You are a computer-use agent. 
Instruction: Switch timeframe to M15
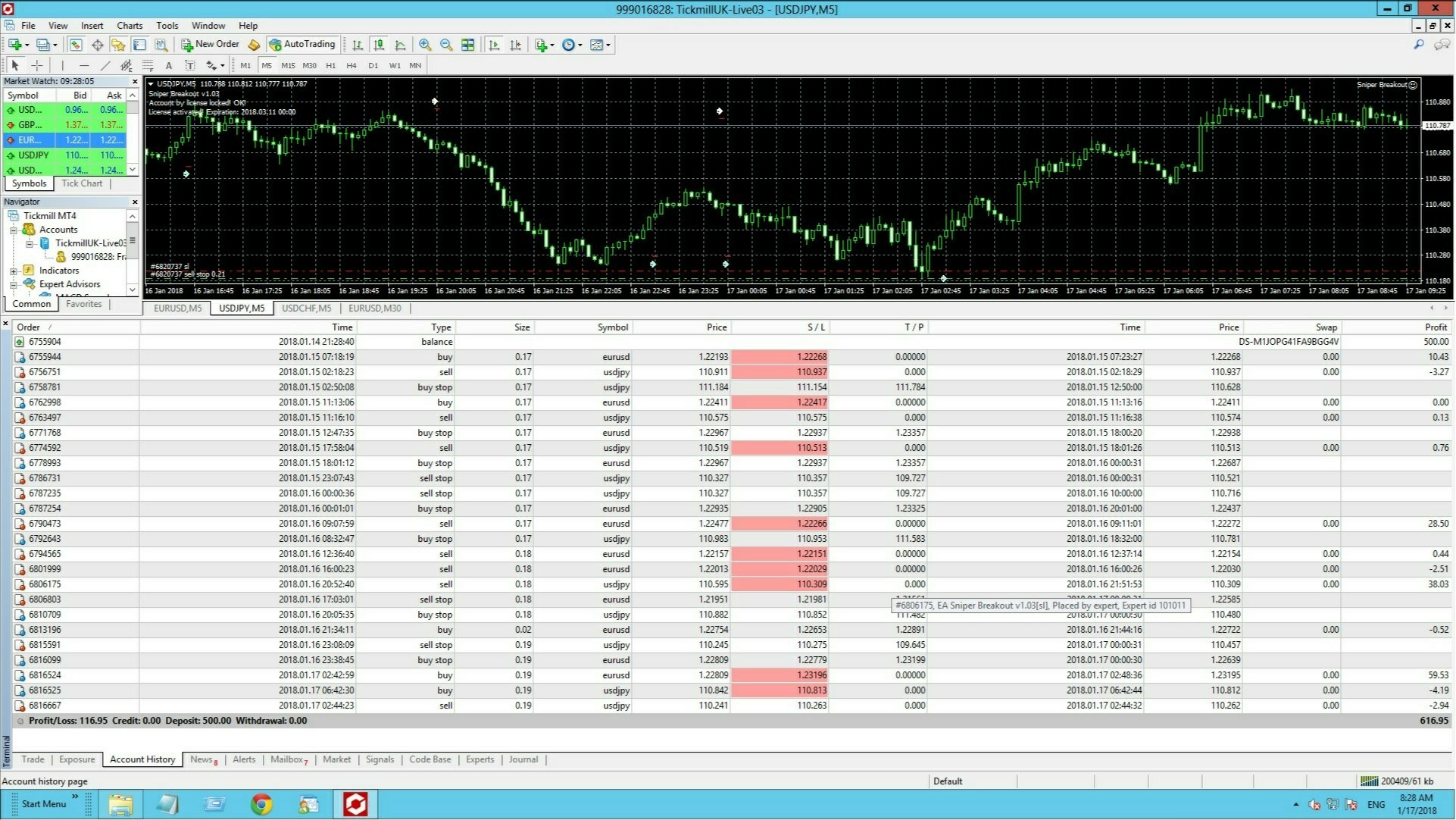(x=288, y=66)
